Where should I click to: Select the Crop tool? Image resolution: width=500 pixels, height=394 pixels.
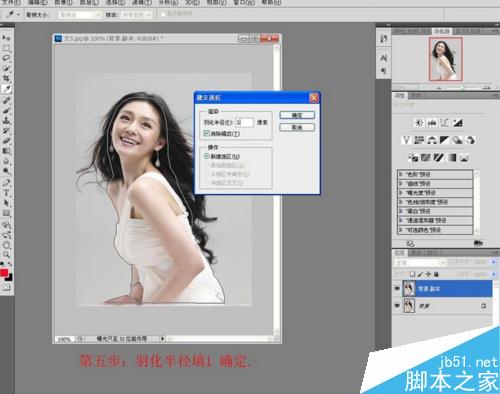pos(6,79)
